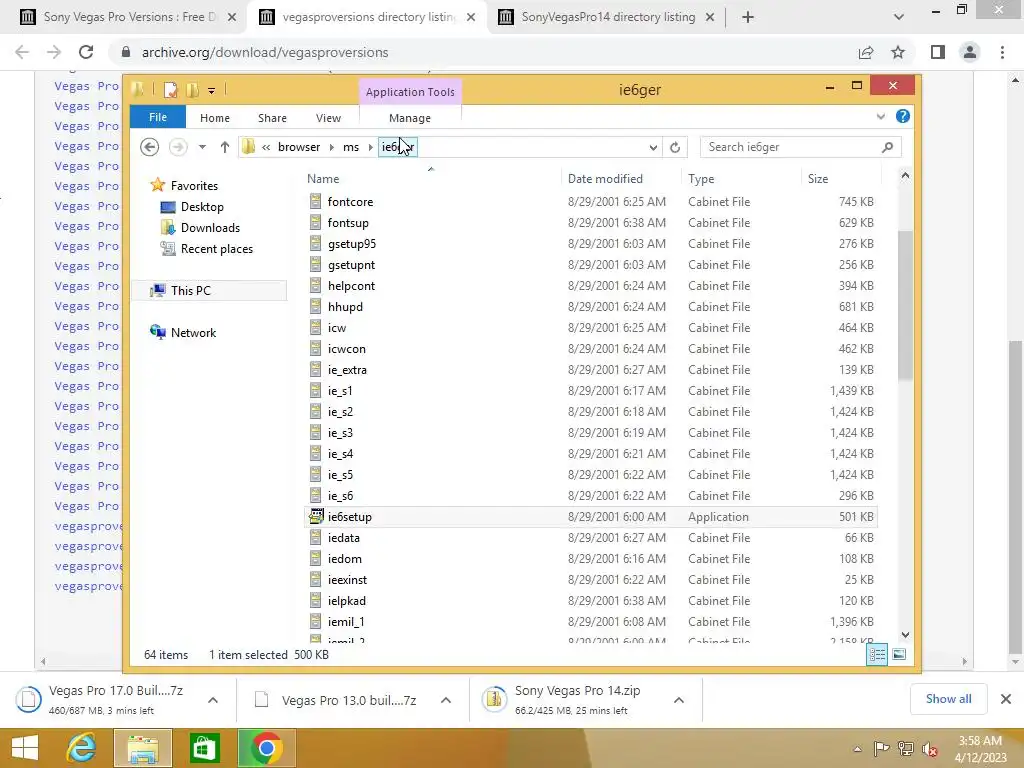Switch to SonyVegasPro14 directory listing tab

(607, 17)
